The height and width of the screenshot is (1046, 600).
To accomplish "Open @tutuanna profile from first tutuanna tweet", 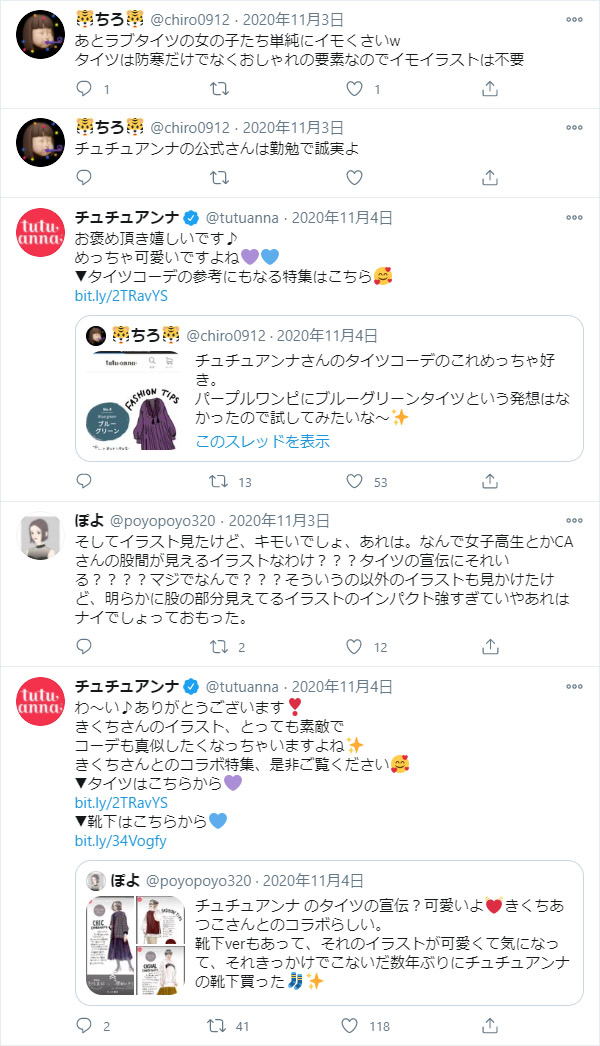I will (246, 218).
